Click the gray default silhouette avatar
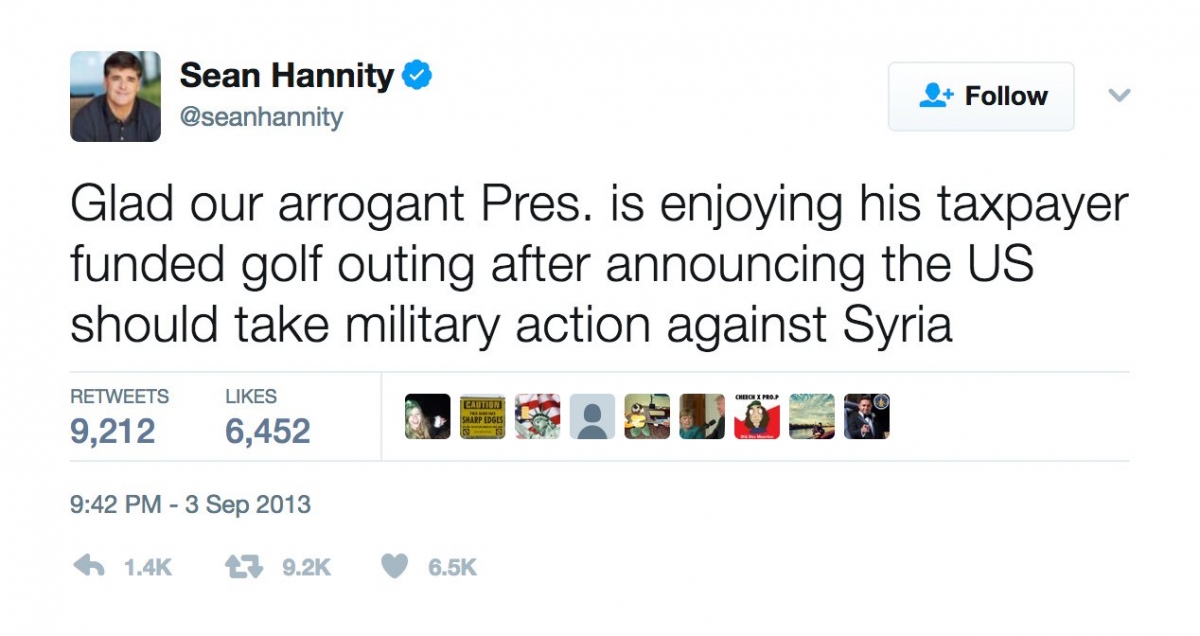 click(592, 417)
